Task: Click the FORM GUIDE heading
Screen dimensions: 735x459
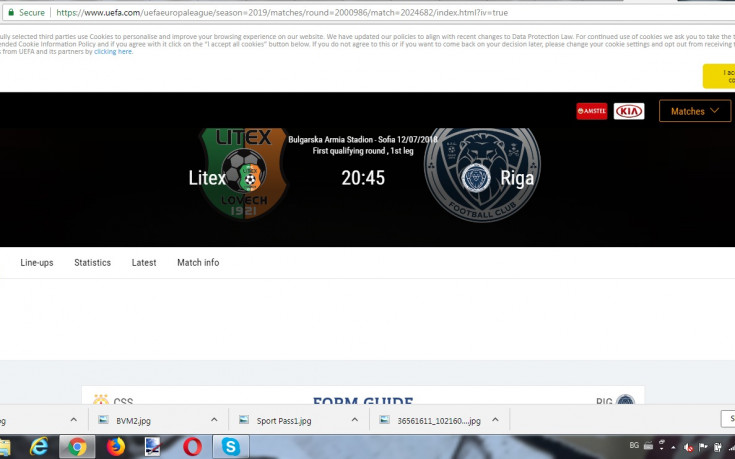Action: pos(363,400)
